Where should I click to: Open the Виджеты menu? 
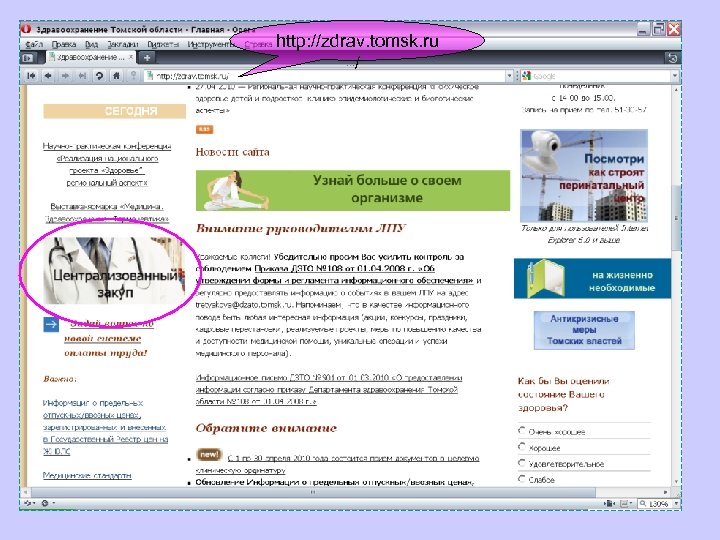tap(163, 44)
